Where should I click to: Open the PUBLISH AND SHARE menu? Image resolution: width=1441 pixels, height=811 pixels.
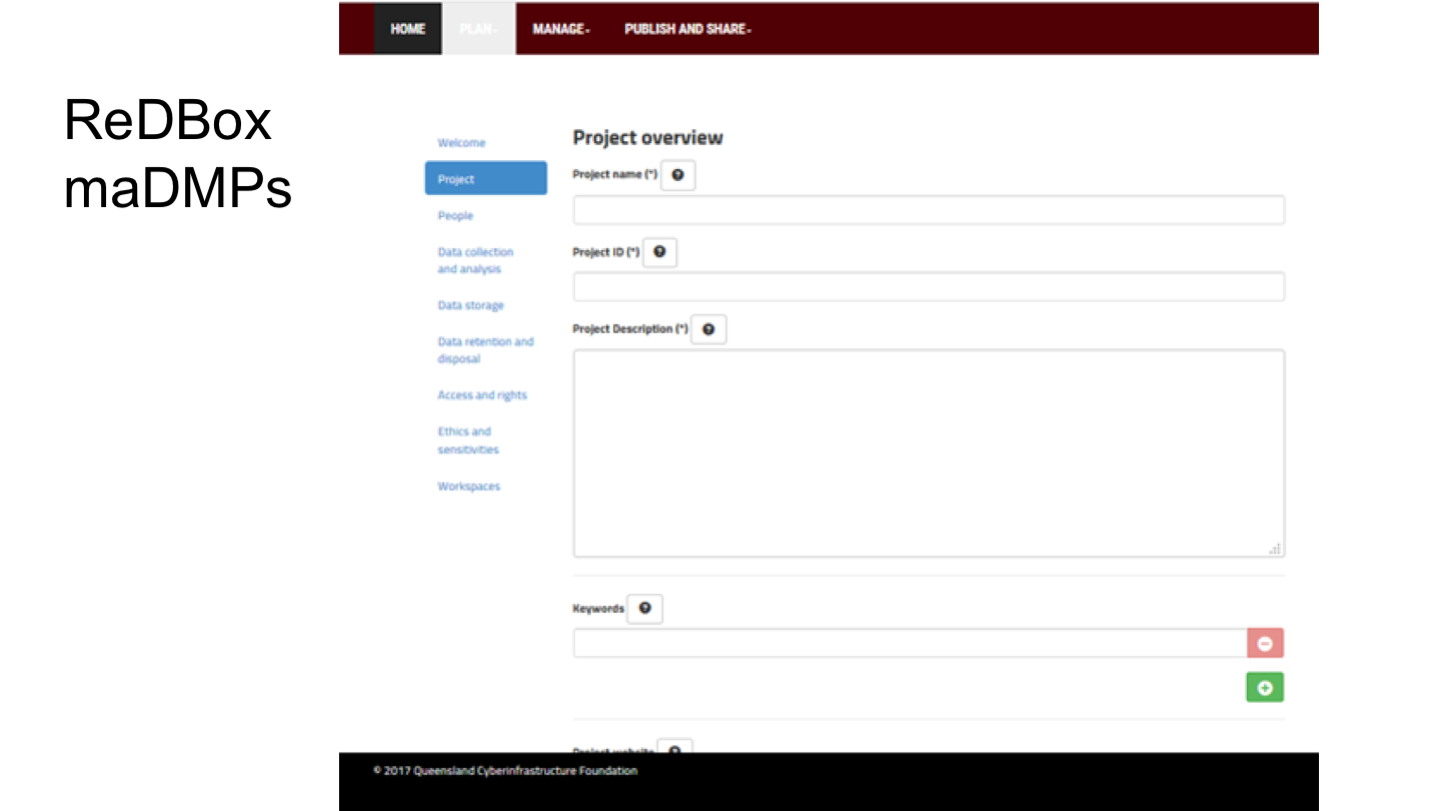[x=688, y=29]
